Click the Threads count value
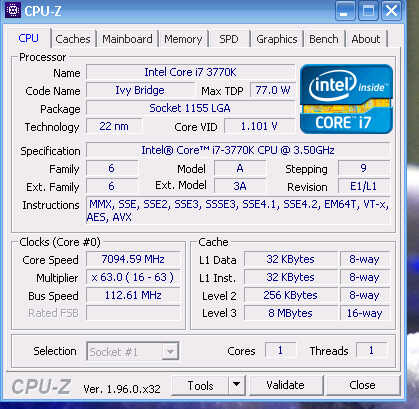This screenshot has height=409, width=419. pyautogui.click(x=371, y=350)
